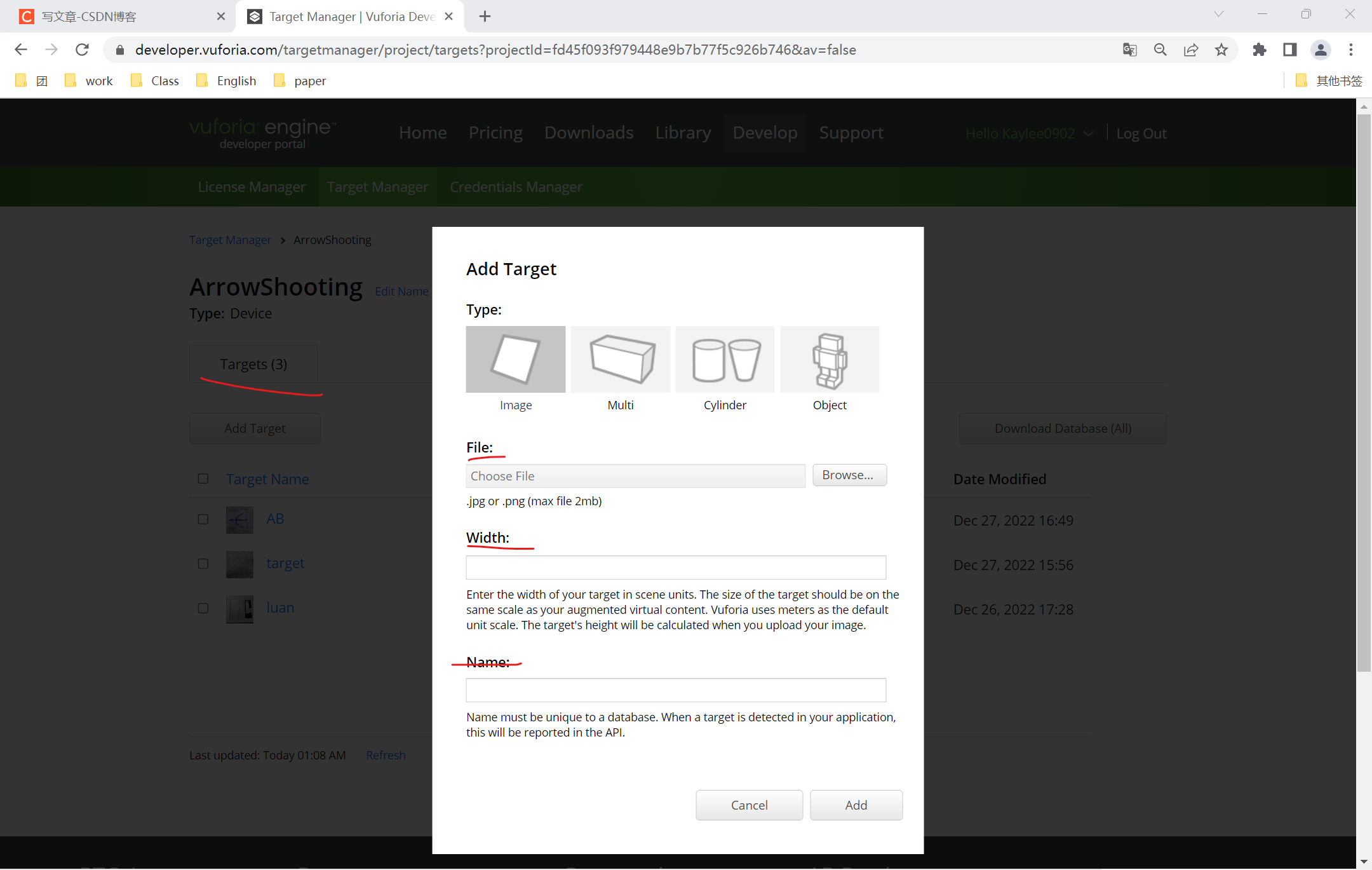
Task: Toggle the browser side panel icon
Action: [1289, 50]
